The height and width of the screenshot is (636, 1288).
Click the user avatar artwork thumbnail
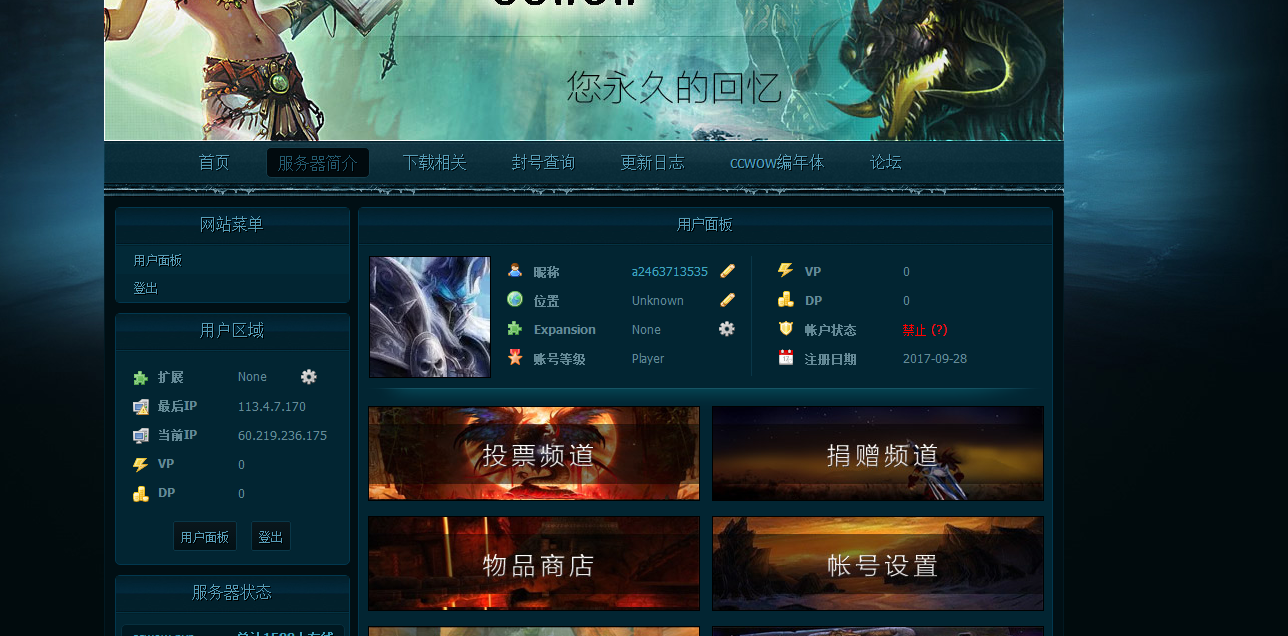point(429,316)
